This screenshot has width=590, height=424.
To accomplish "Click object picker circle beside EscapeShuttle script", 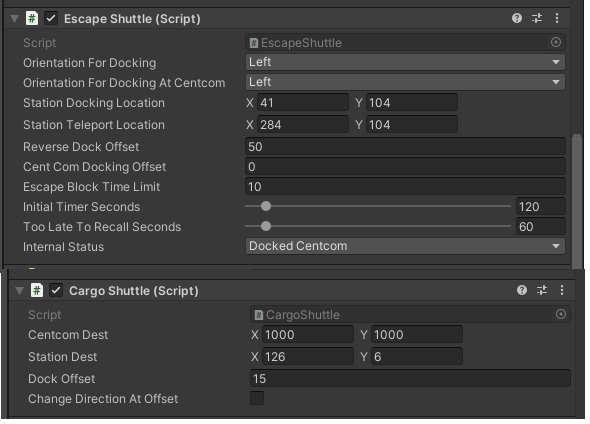I will click(x=556, y=42).
